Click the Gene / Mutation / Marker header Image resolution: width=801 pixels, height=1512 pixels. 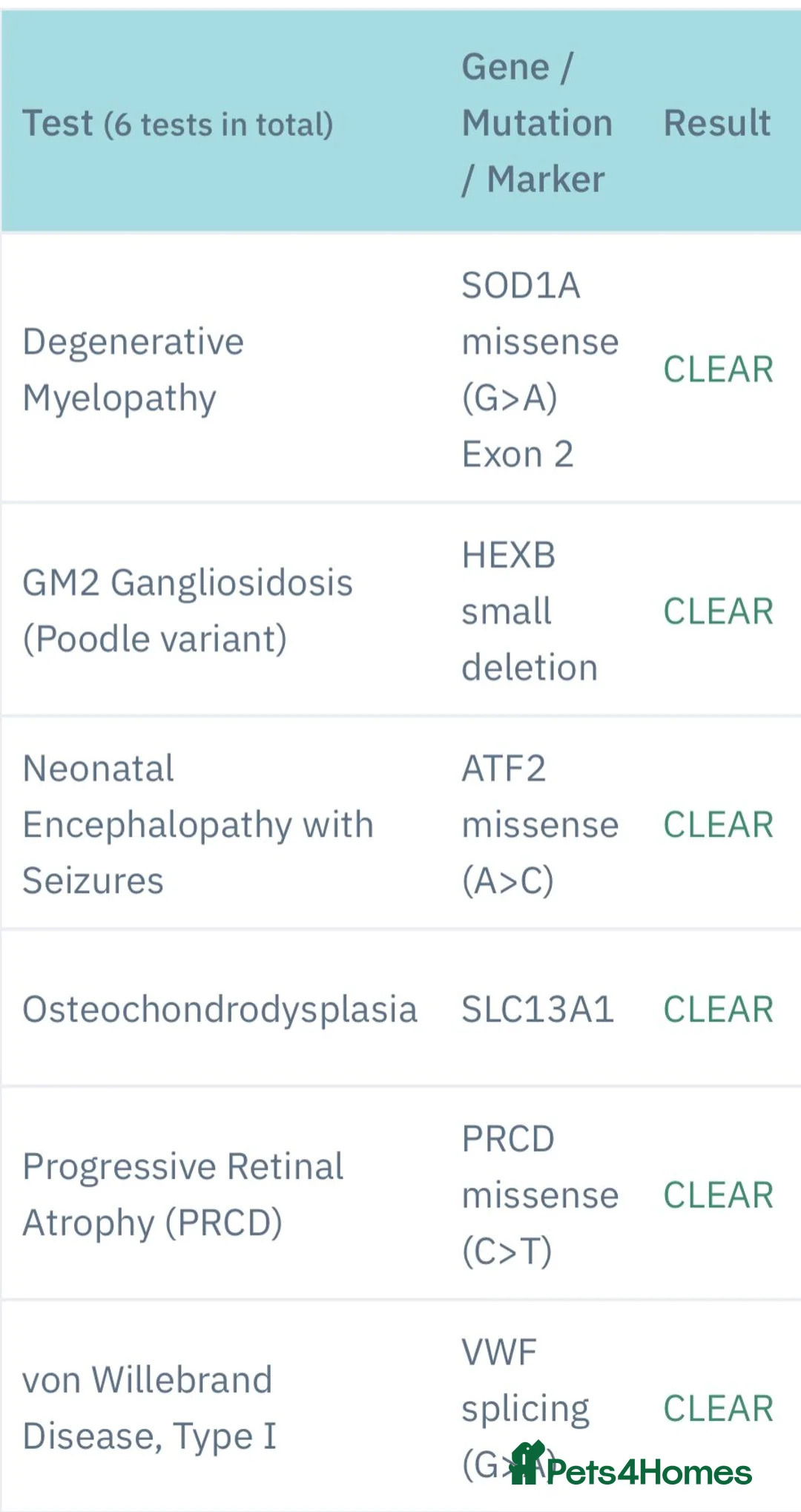(x=537, y=123)
